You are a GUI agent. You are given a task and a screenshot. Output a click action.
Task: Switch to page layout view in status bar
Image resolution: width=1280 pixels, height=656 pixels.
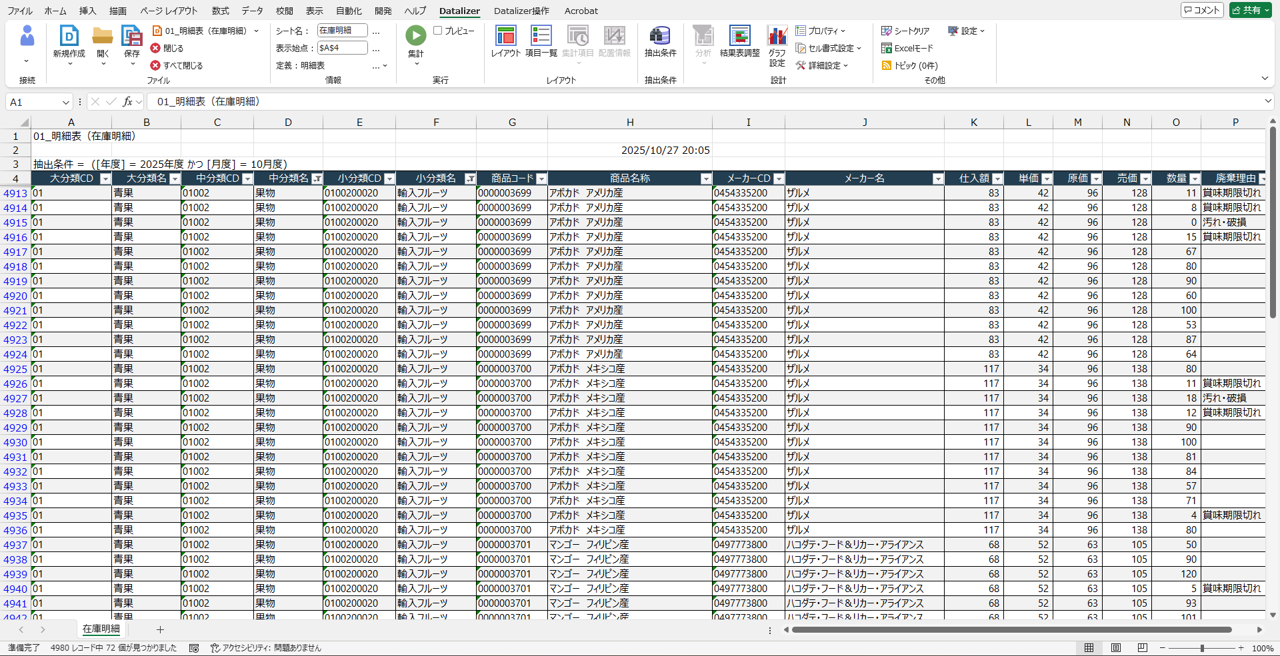1116,648
